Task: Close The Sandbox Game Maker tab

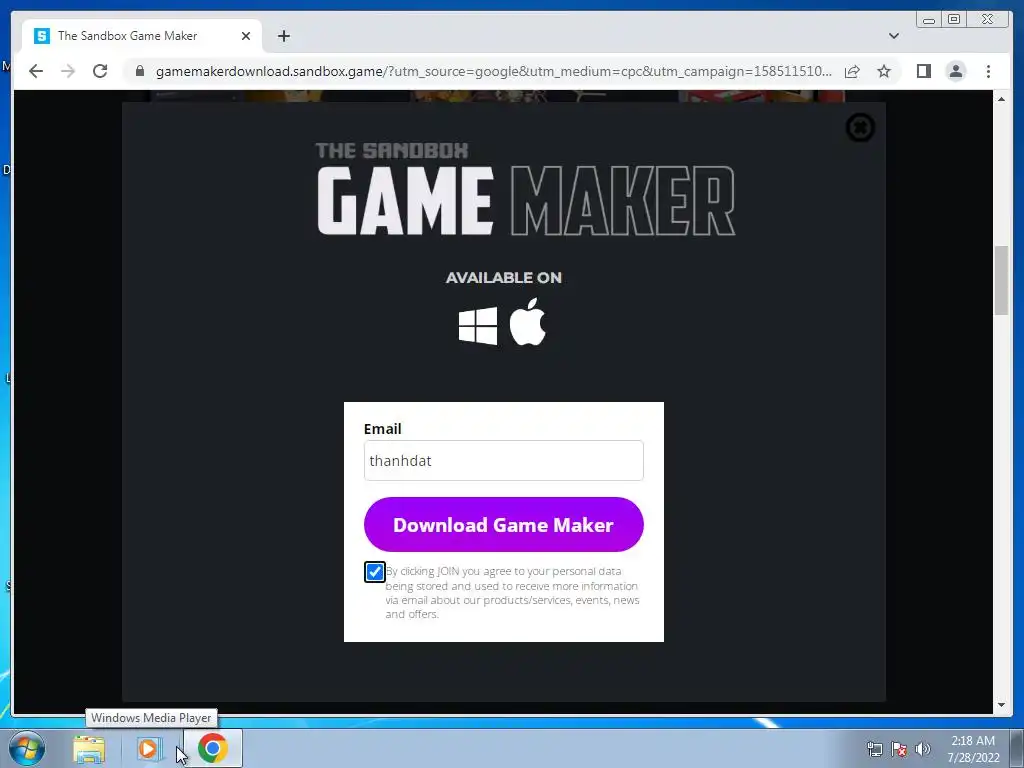Action: pyautogui.click(x=246, y=36)
